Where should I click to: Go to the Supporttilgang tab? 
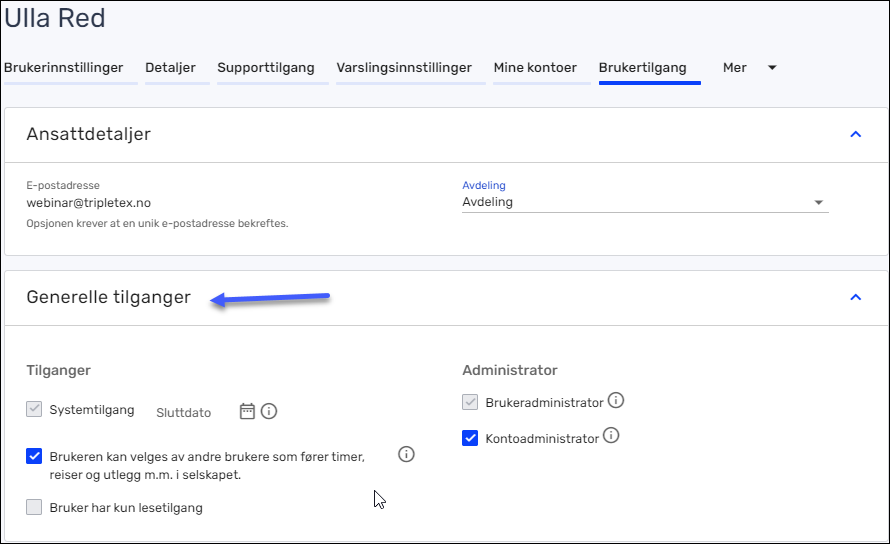[266, 68]
